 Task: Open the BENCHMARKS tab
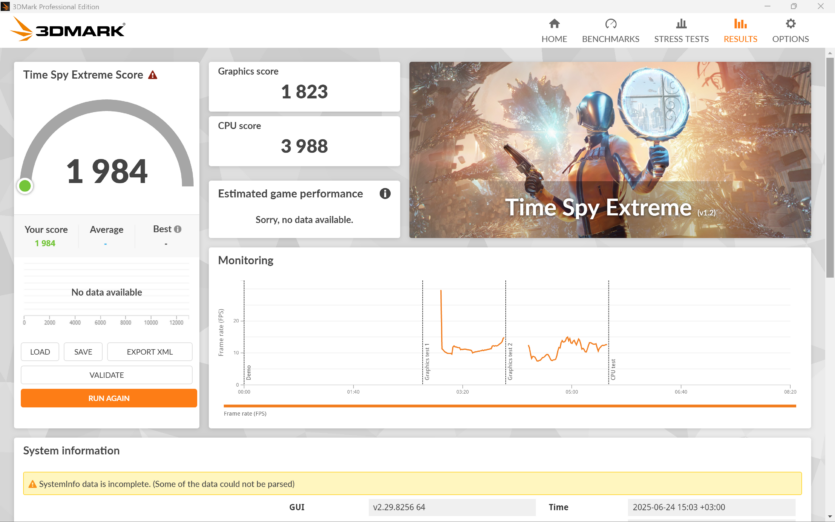(610, 30)
